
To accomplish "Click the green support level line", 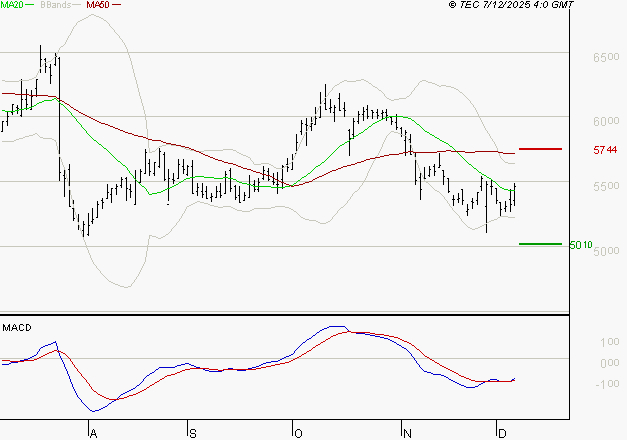I will 540,244.
